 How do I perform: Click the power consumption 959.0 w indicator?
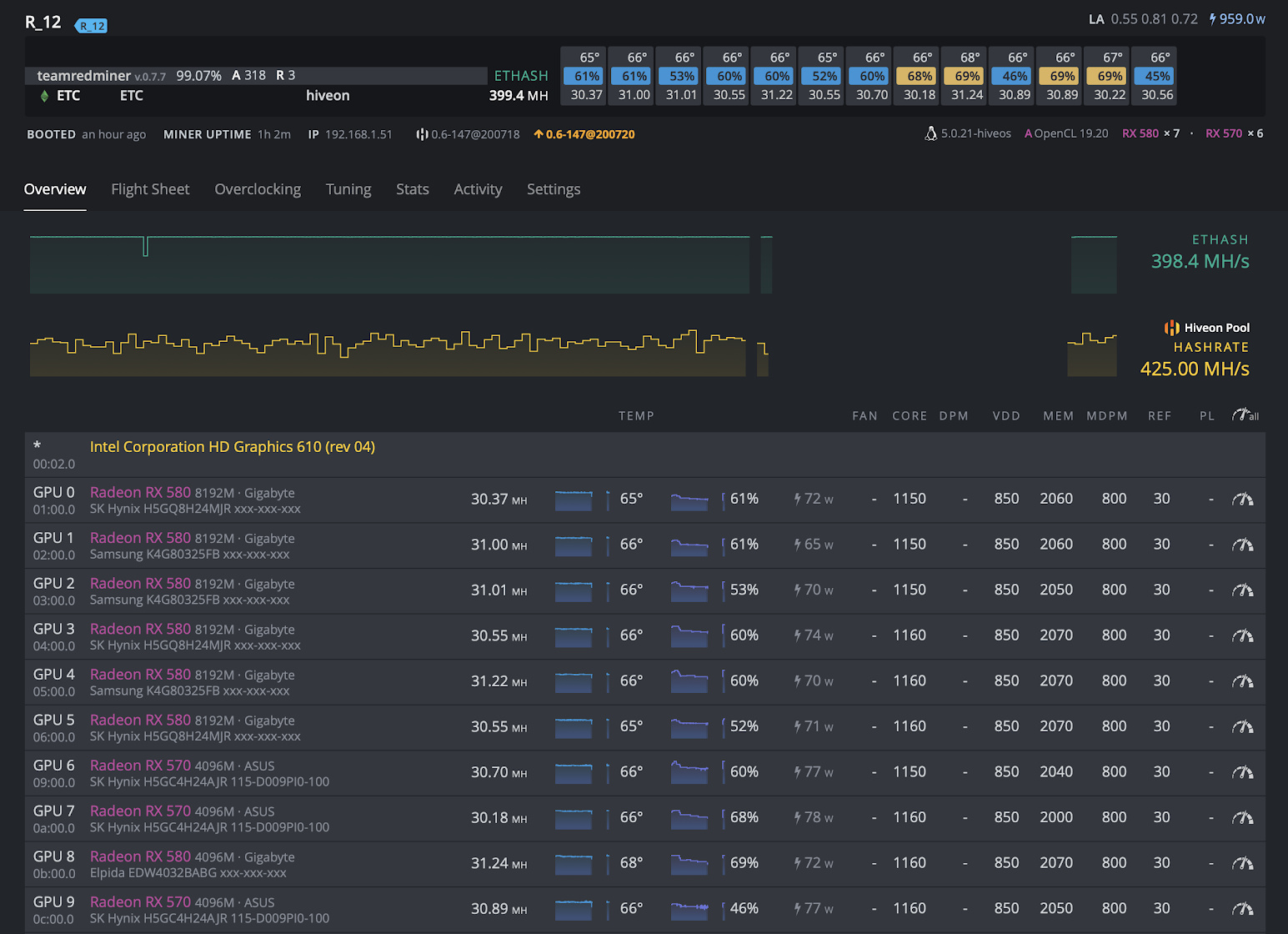pyautogui.click(x=1237, y=19)
